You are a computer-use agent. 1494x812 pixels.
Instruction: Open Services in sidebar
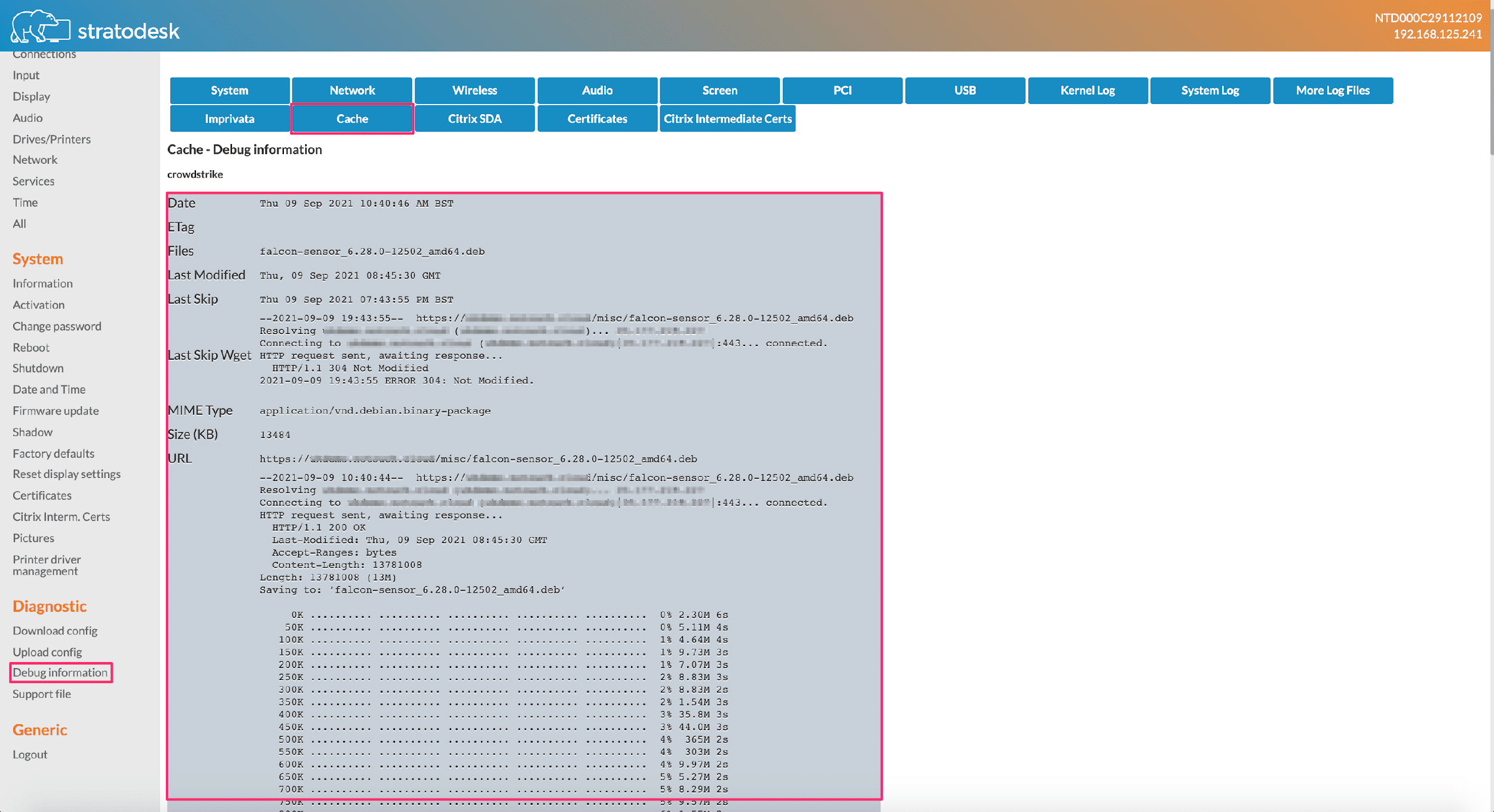(33, 181)
